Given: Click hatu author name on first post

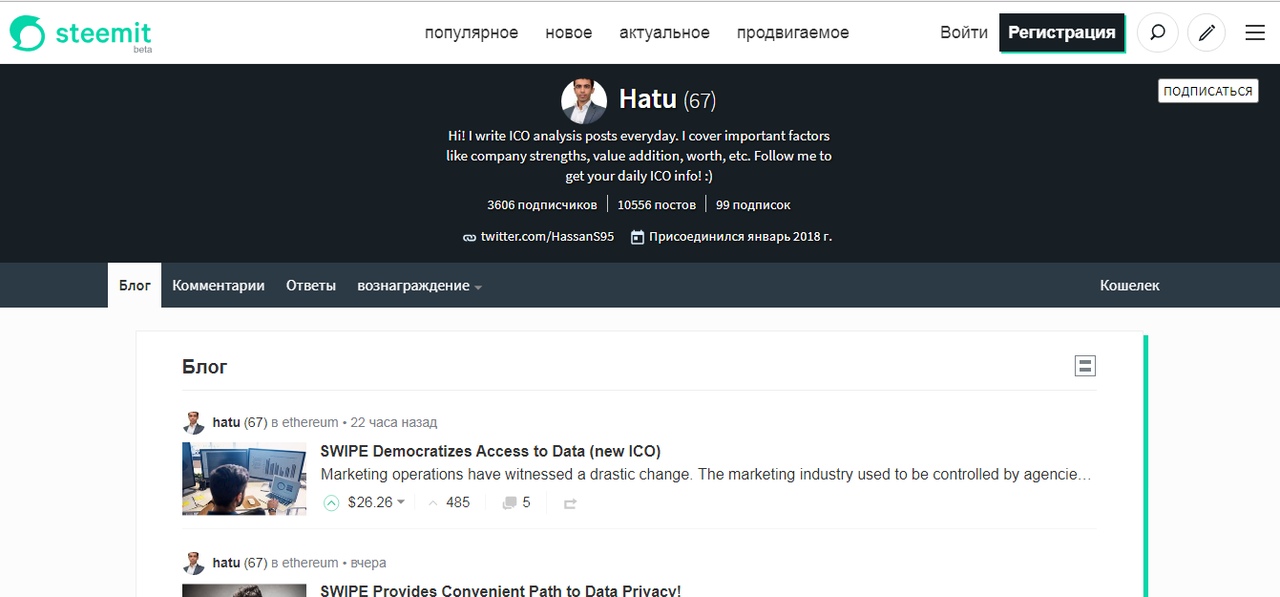Looking at the screenshot, I should coord(226,423).
